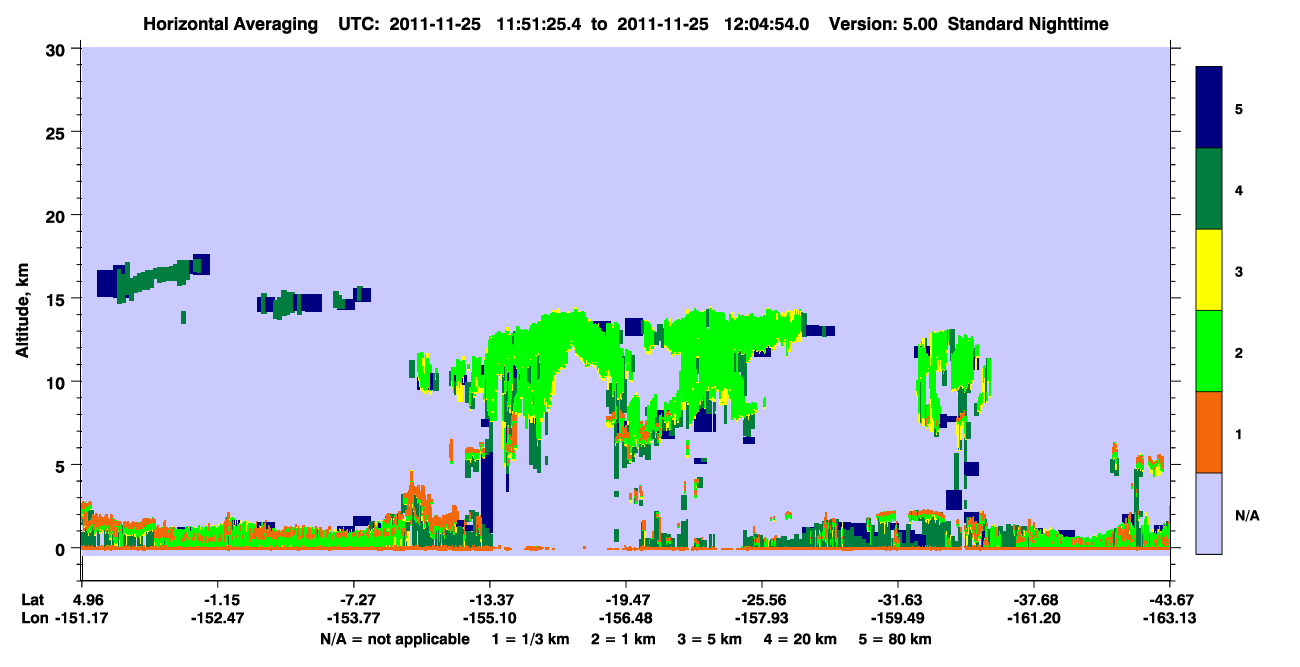Click 'N/A = not applicable' legend text
The width and height of the screenshot is (1300, 667).
(x=394, y=639)
